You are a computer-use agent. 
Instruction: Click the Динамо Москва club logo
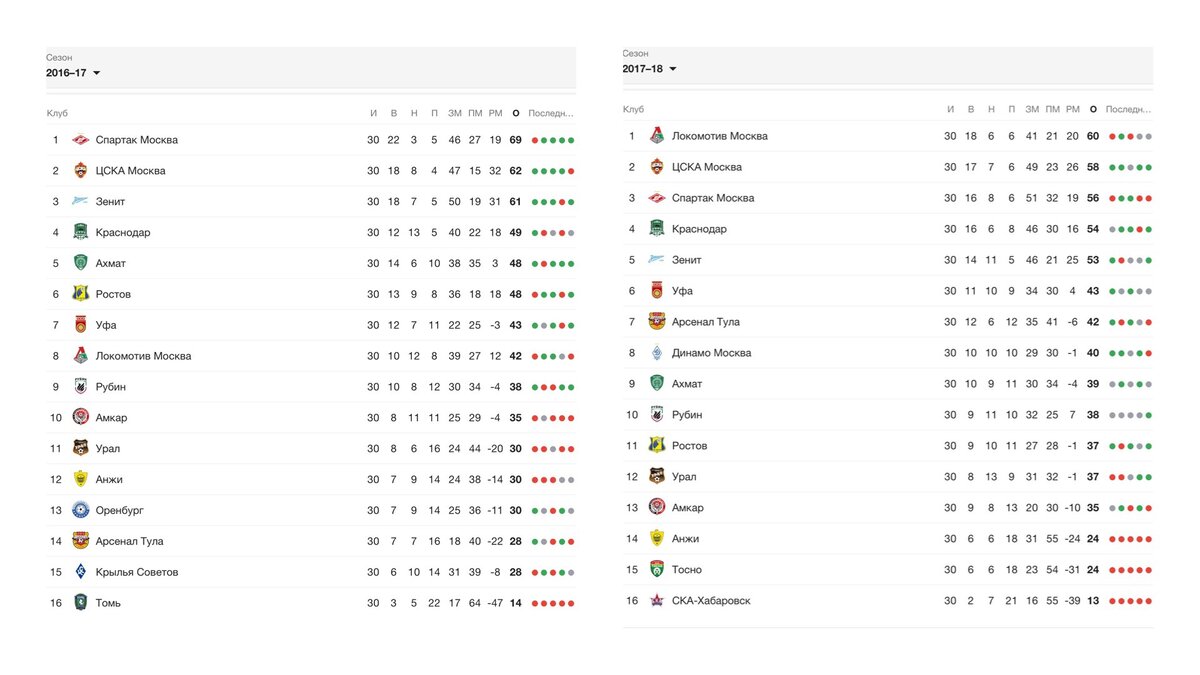[x=657, y=353]
